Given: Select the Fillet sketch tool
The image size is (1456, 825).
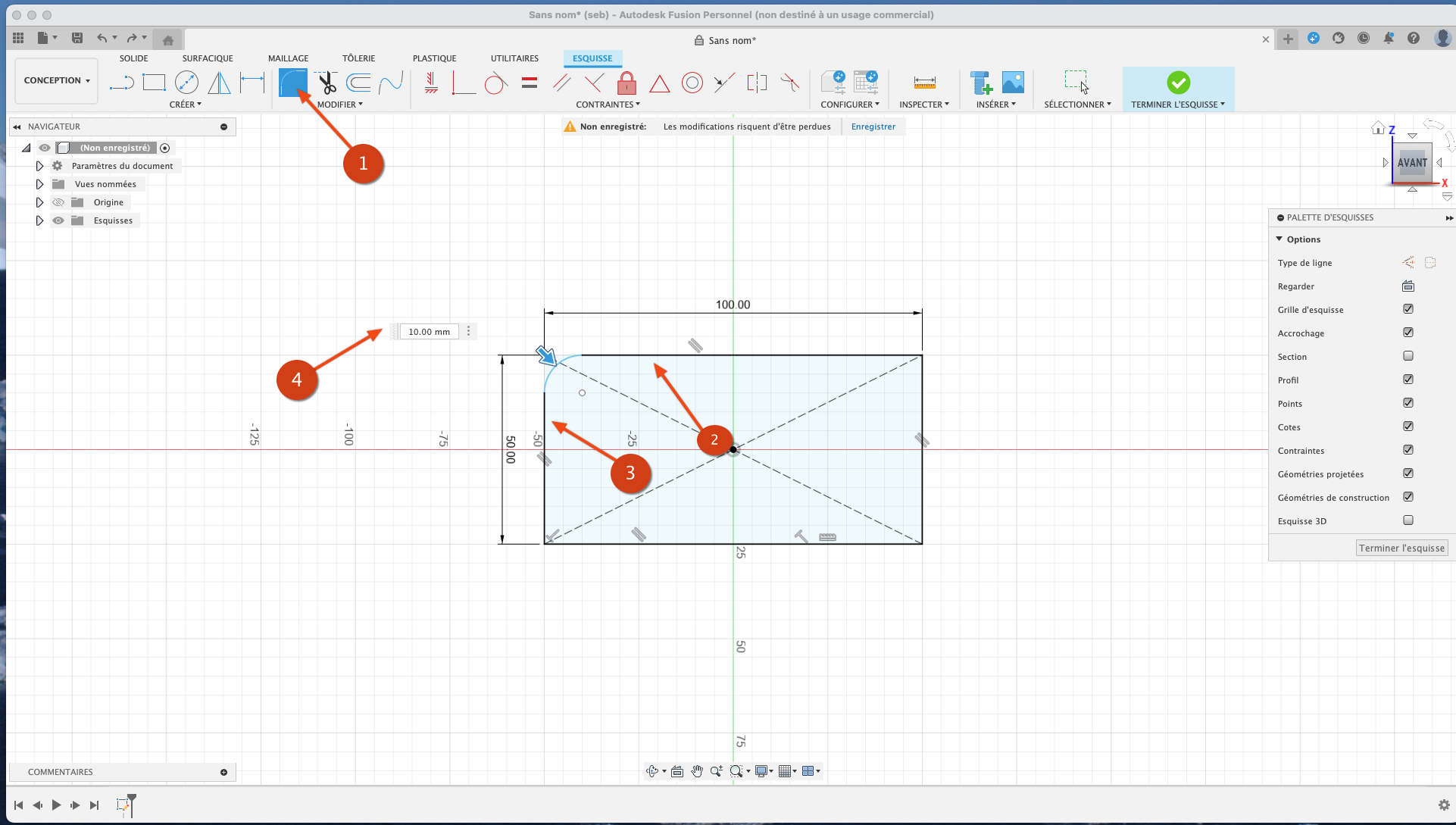Looking at the screenshot, I should click(293, 82).
